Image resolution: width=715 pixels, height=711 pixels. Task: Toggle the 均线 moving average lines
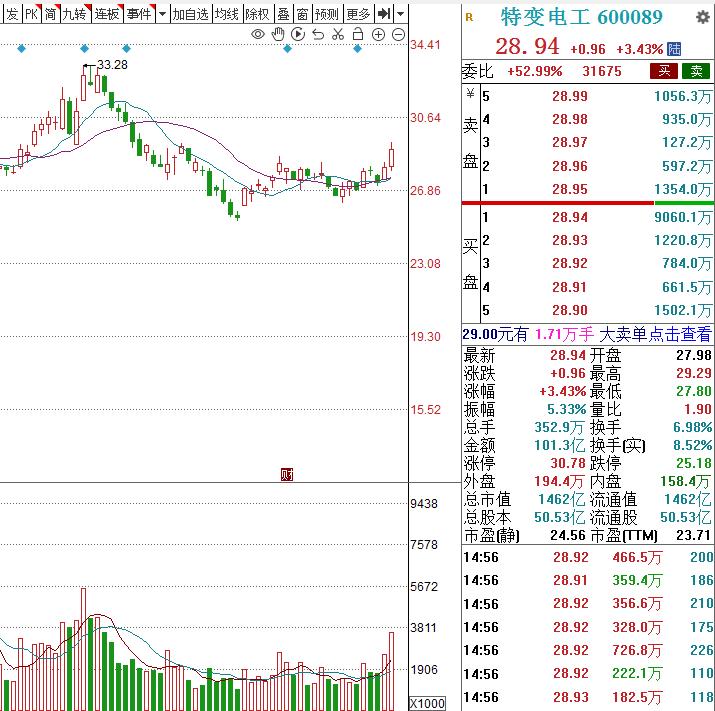point(227,14)
